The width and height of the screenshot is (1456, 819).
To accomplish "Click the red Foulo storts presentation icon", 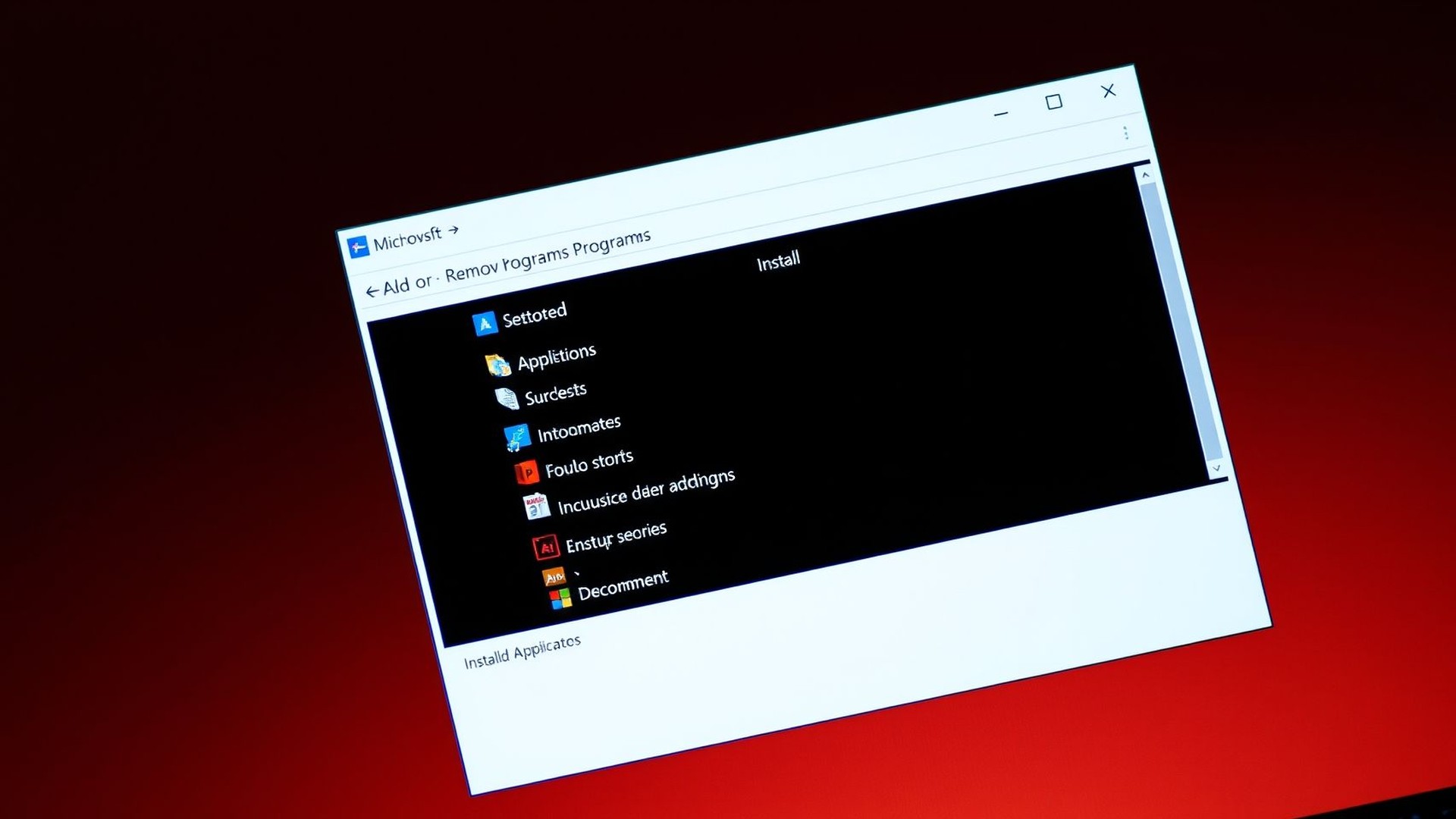I will point(529,471).
